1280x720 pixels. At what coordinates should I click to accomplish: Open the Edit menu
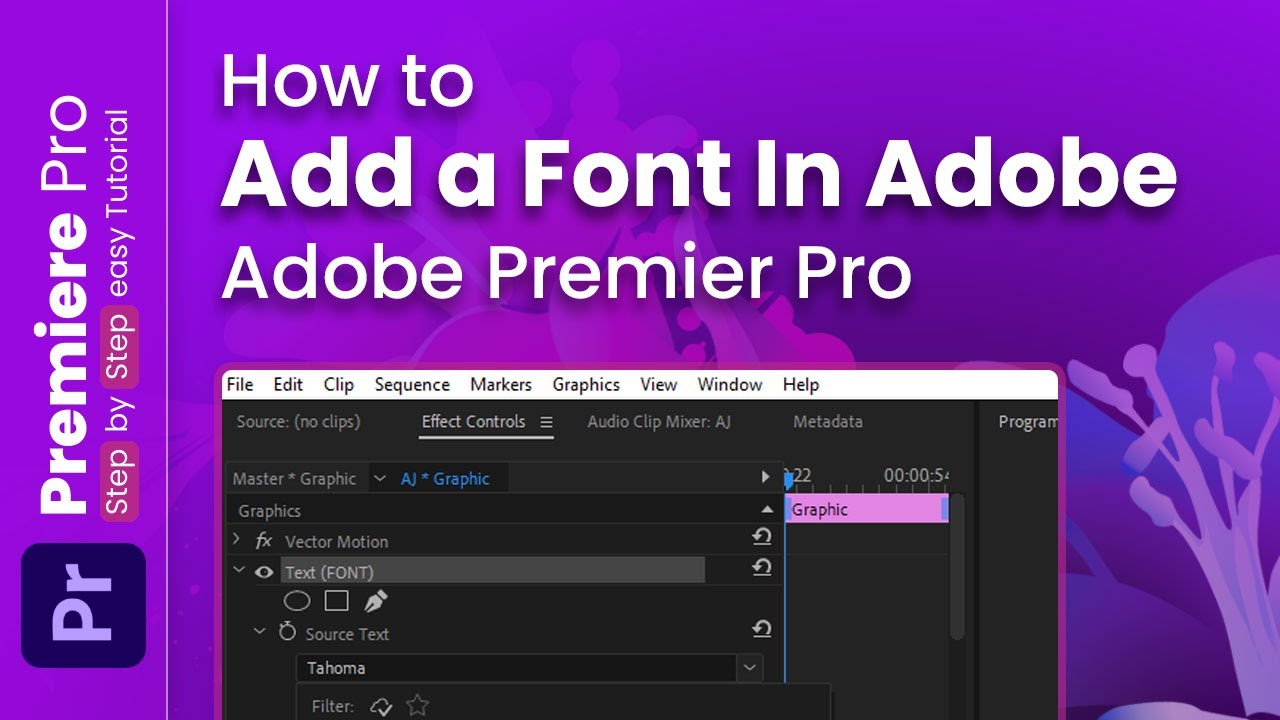click(288, 385)
